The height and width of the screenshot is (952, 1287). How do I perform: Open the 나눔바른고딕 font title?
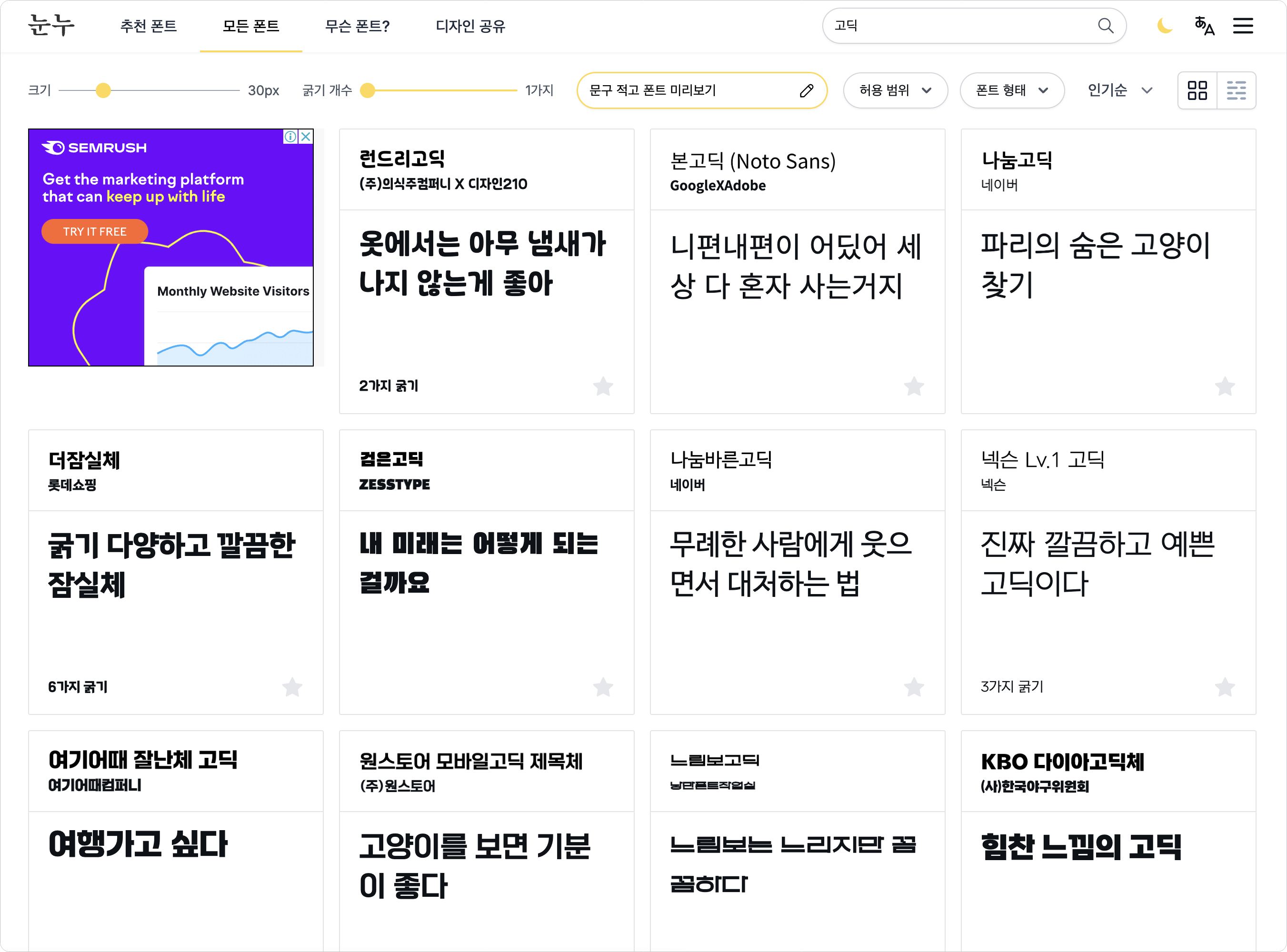click(x=720, y=460)
